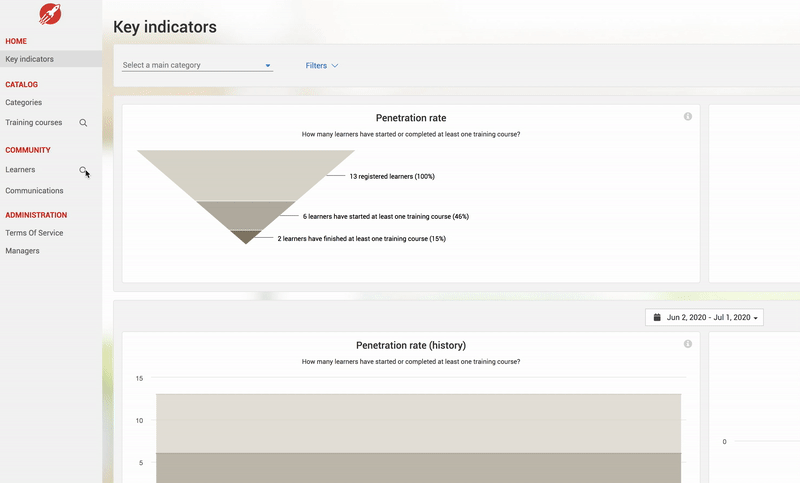
Task: Click the top funnel segment for registered learners
Action: pyautogui.click(x=246, y=175)
